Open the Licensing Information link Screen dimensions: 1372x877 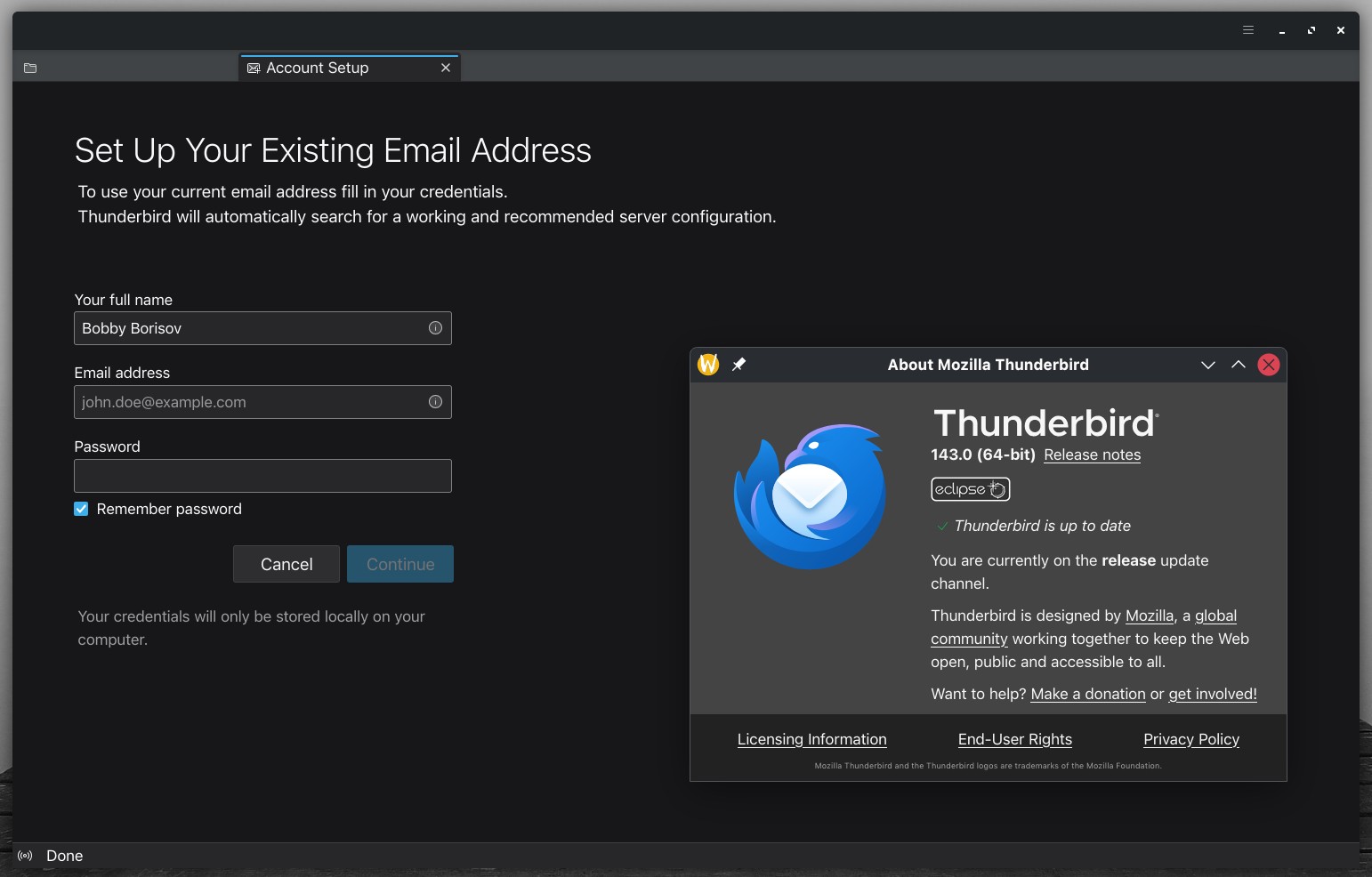click(812, 739)
